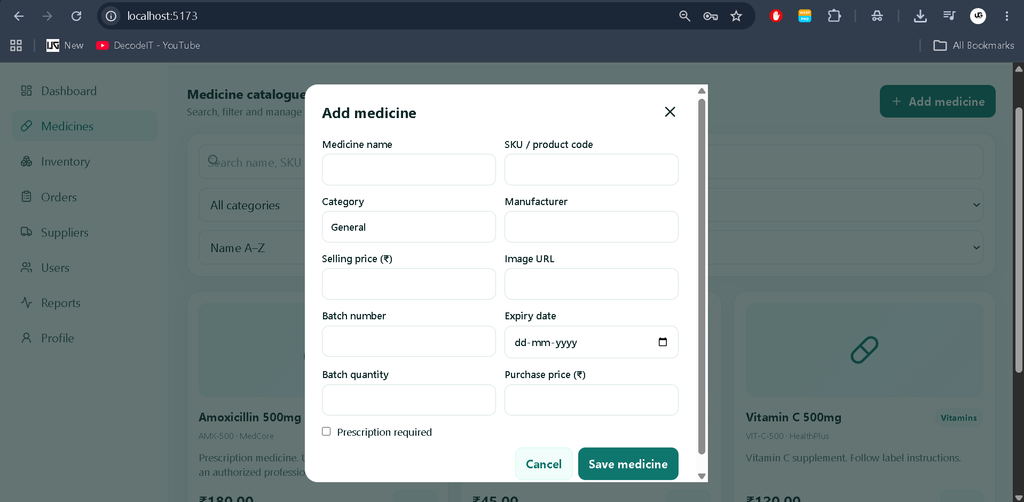Viewport: 1024px width, 502px height.
Task: Click the incognito icon in browser toolbar
Action: click(877, 16)
